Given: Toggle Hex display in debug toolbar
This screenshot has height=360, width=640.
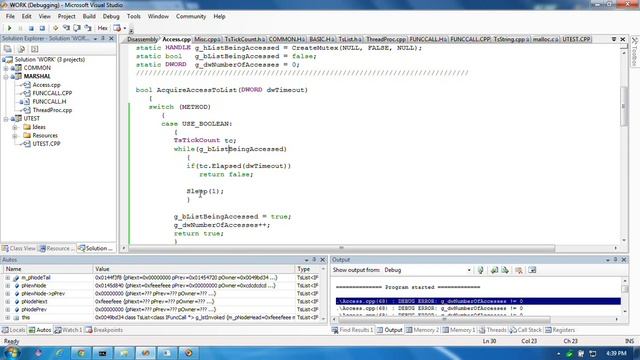Looking at the screenshot, I should [102, 28].
